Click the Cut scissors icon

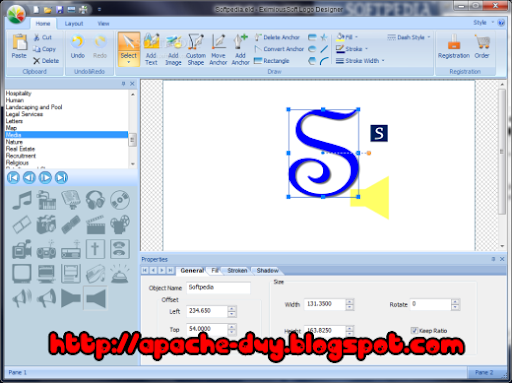point(37,38)
